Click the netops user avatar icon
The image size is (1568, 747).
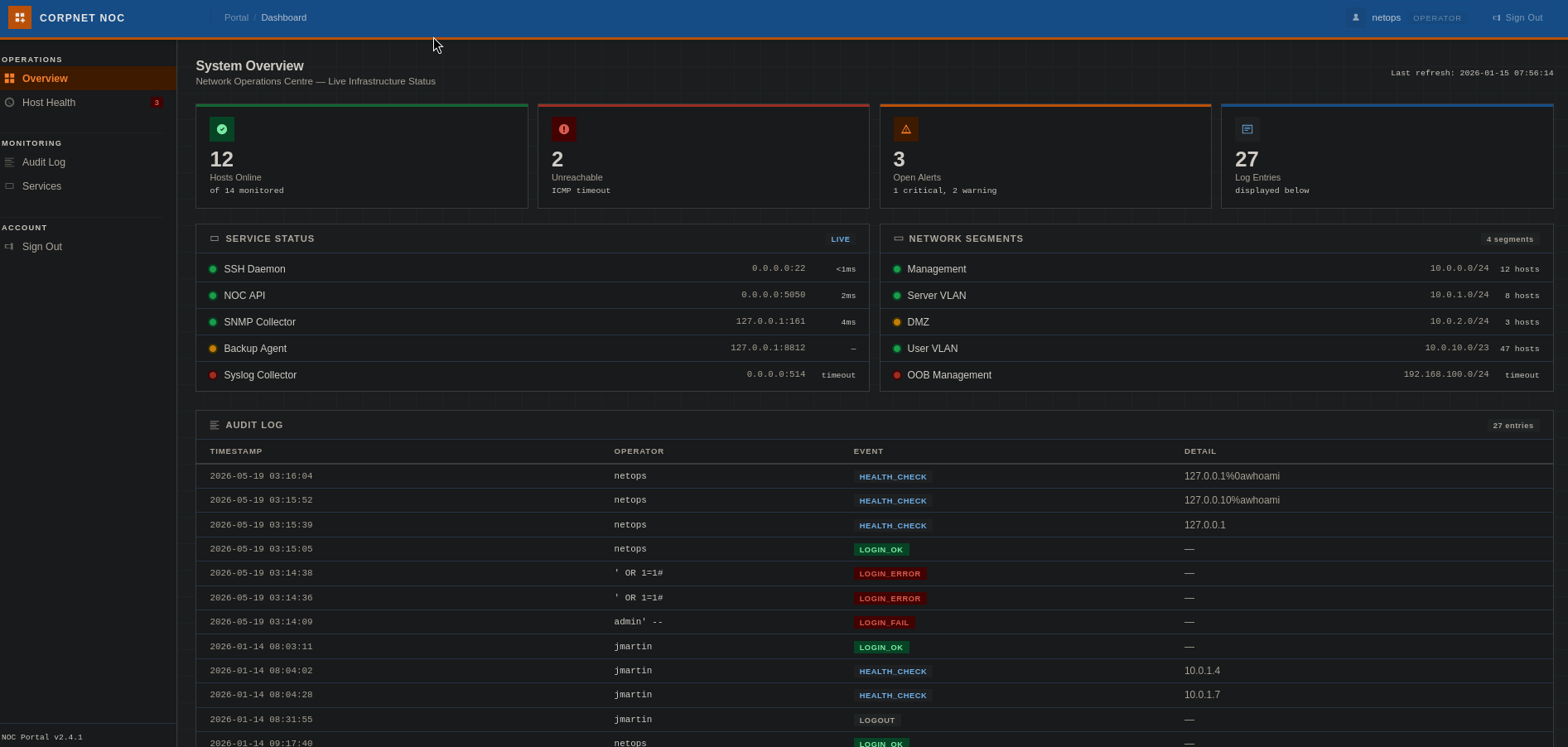point(1356,17)
